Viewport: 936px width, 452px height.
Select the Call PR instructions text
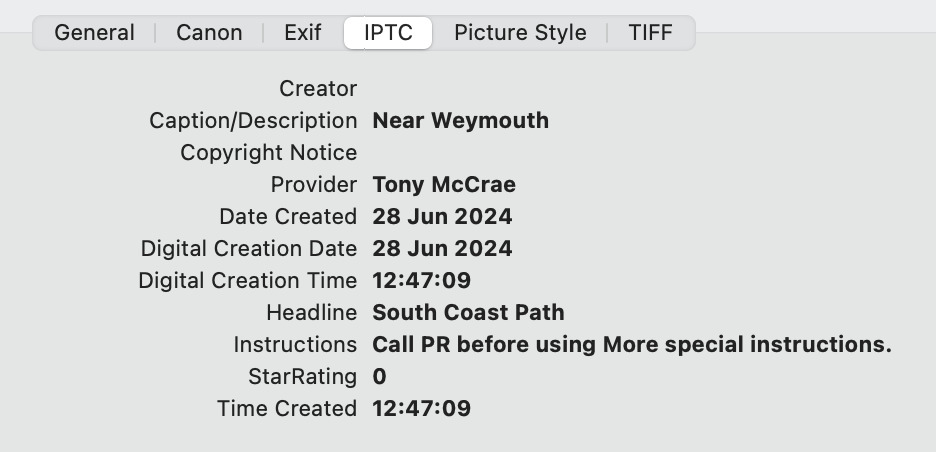click(x=631, y=345)
